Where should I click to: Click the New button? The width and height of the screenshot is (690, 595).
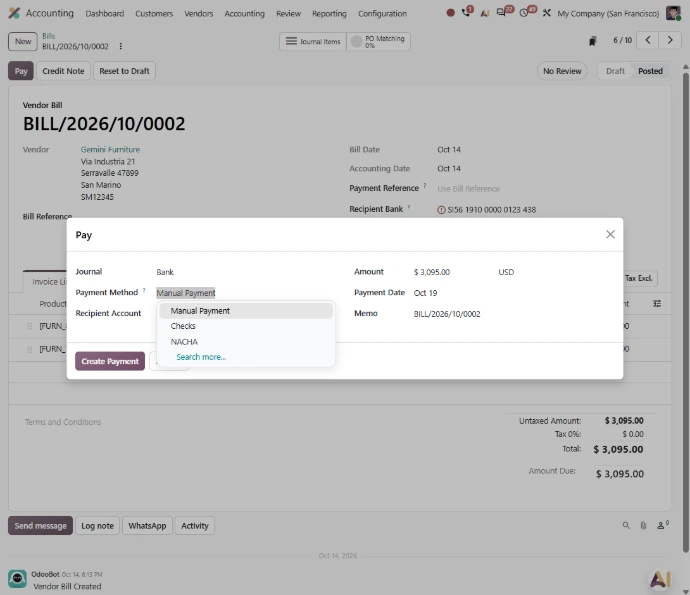[x=23, y=41]
